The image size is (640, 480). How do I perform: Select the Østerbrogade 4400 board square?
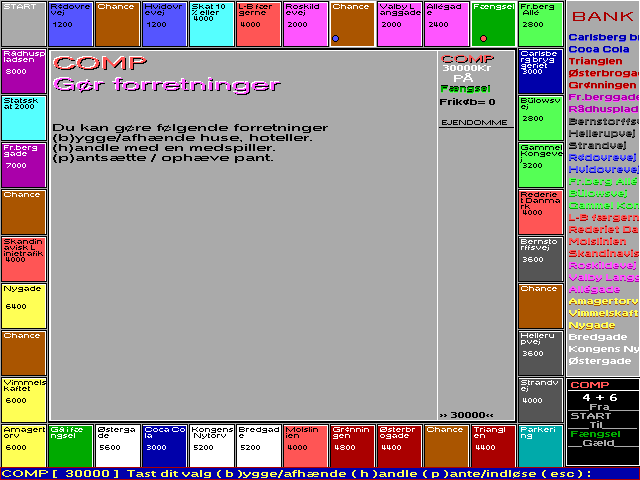399,446
